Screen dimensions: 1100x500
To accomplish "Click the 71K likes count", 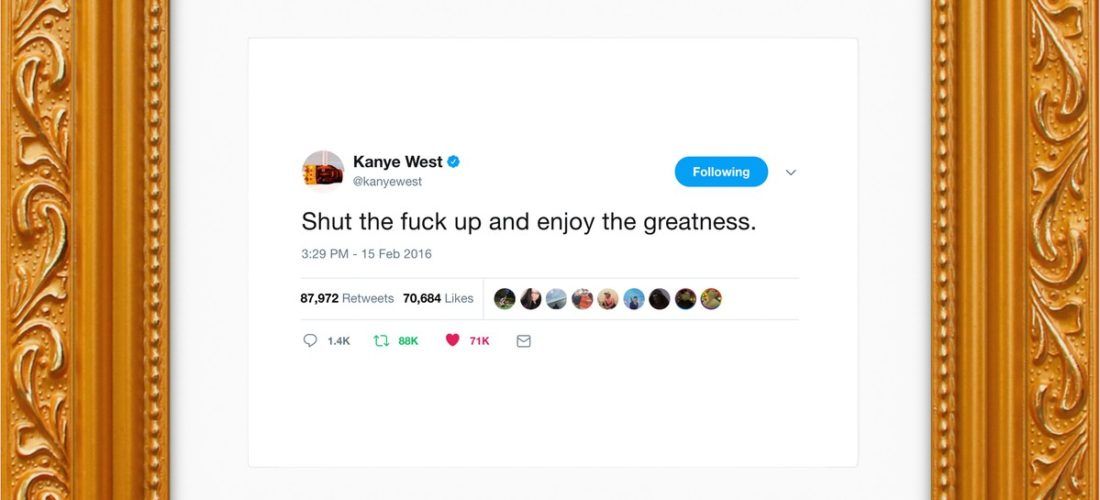I will coord(480,341).
